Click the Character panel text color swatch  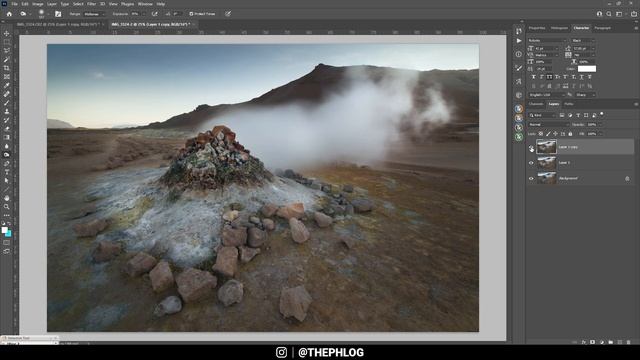pos(587,69)
